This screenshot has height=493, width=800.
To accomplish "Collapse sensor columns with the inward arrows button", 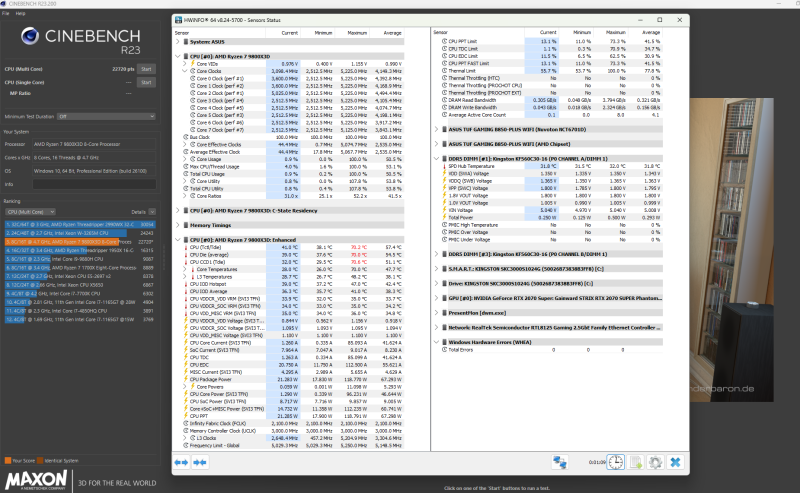I will (200, 462).
